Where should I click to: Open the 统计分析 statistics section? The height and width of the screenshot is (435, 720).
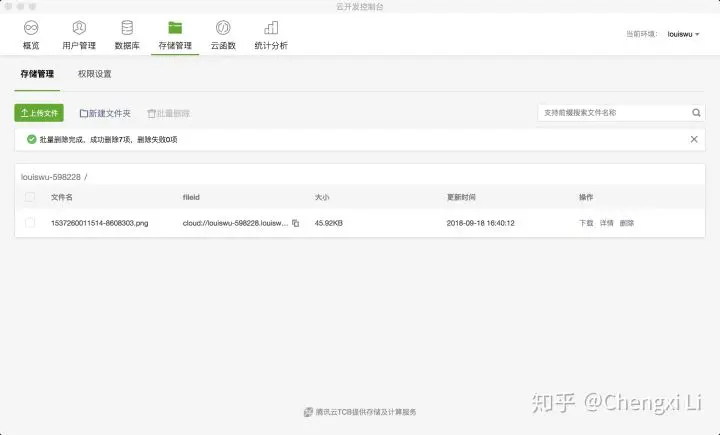click(x=271, y=35)
